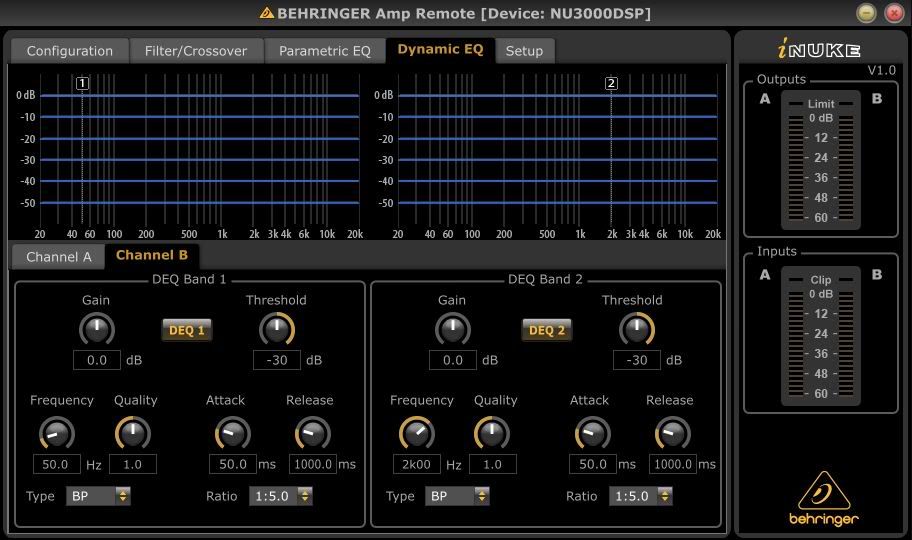The width and height of the screenshot is (912, 540).
Task: Click the behringer logo at bottom right
Action: coord(823,498)
